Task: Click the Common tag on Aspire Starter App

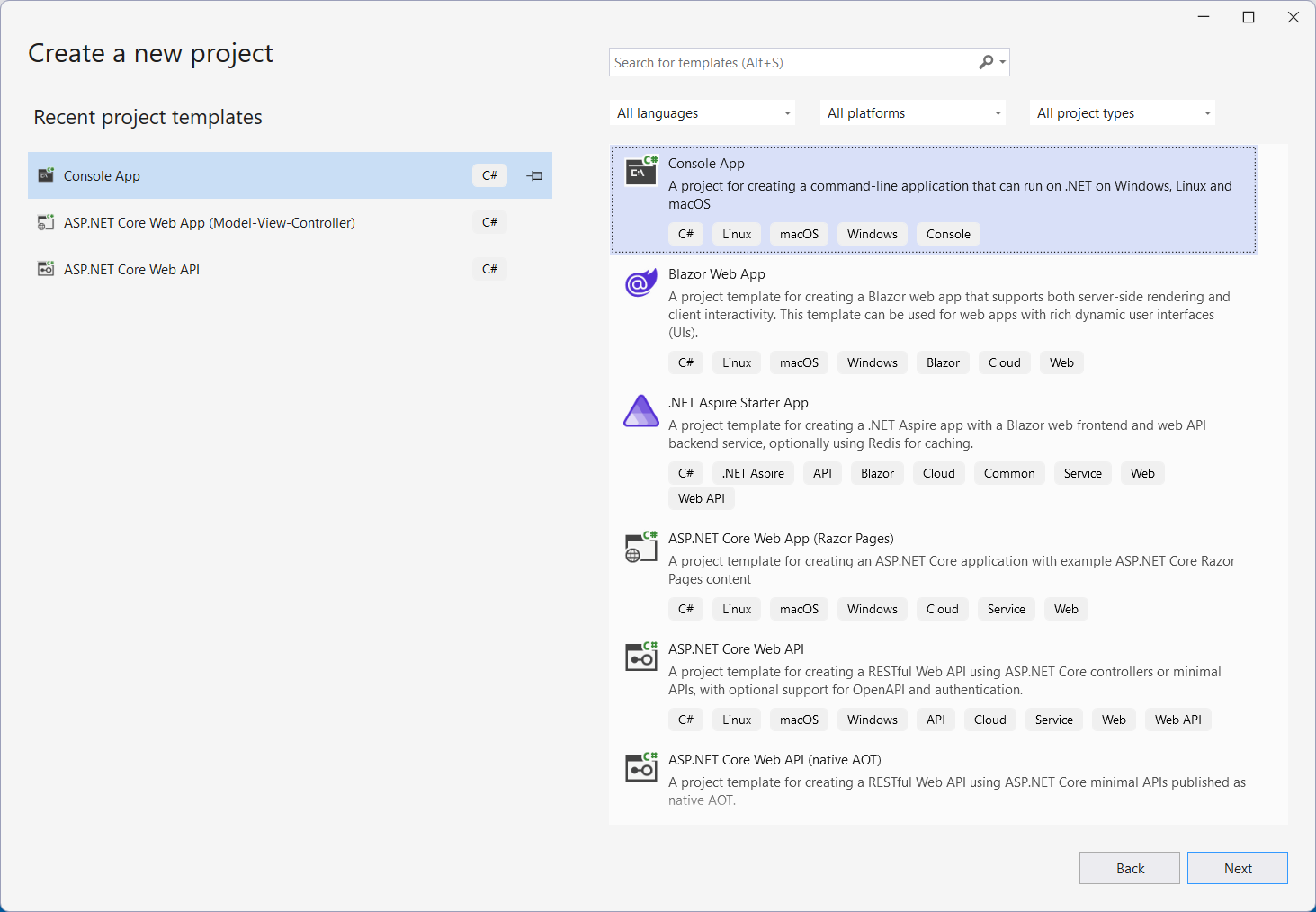Action: pos(1009,473)
